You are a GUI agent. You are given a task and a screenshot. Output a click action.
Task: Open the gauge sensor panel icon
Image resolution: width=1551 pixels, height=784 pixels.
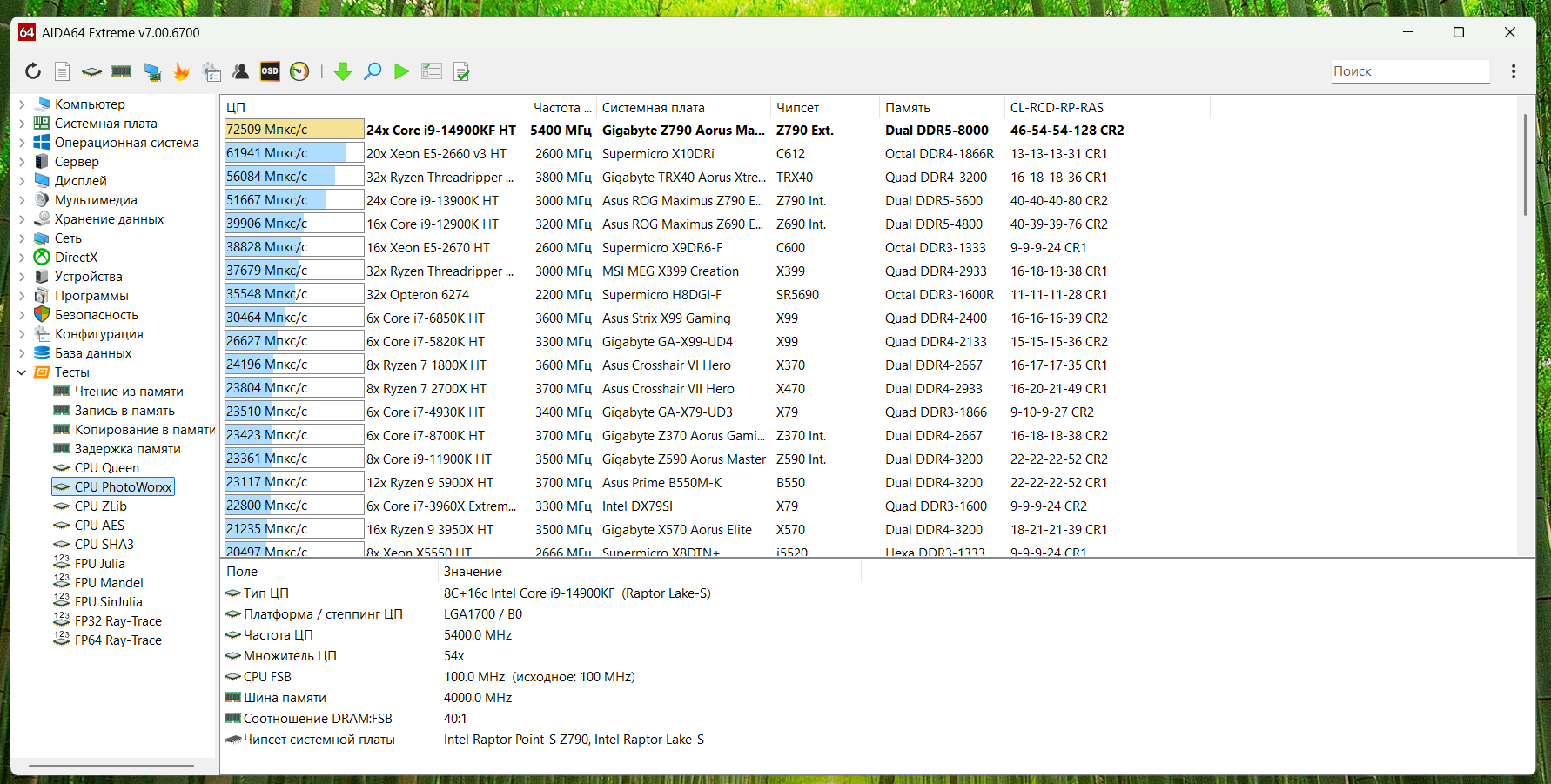(299, 71)
